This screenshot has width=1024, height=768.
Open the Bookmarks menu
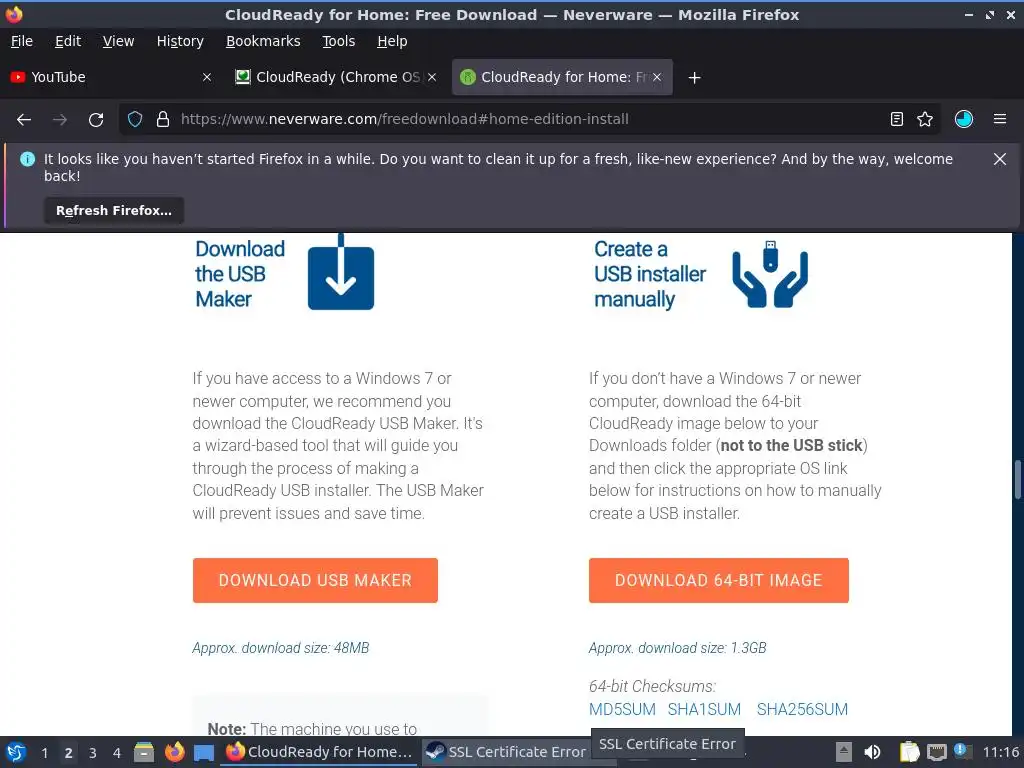coord(263,41)
